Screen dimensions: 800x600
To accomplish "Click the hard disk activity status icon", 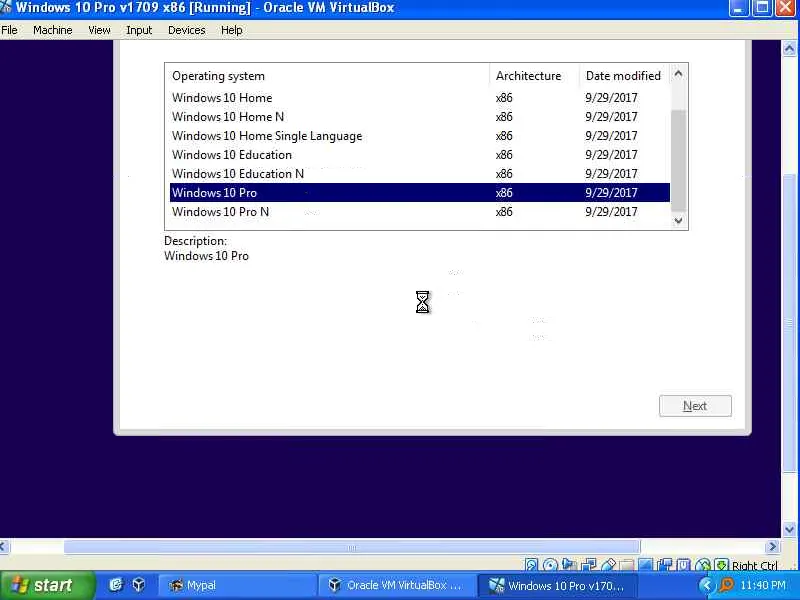I will click(532, 564).
